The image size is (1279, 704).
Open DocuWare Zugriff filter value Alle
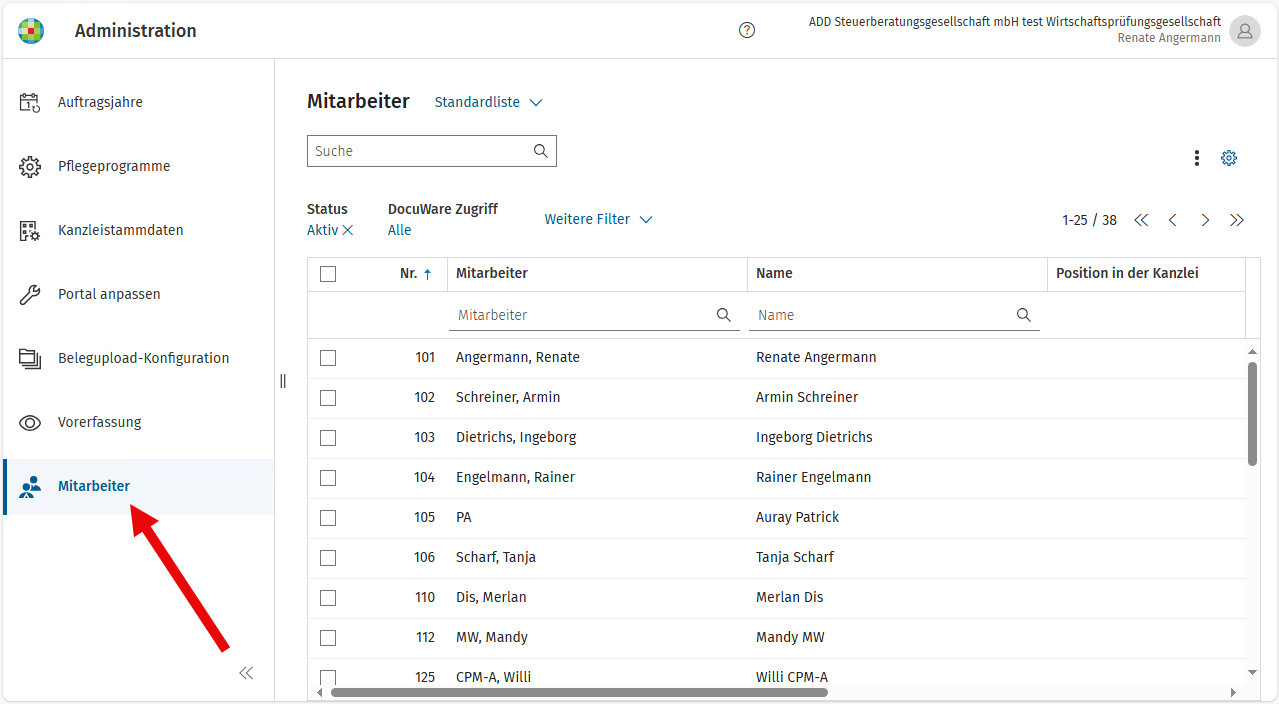point(400,230)
